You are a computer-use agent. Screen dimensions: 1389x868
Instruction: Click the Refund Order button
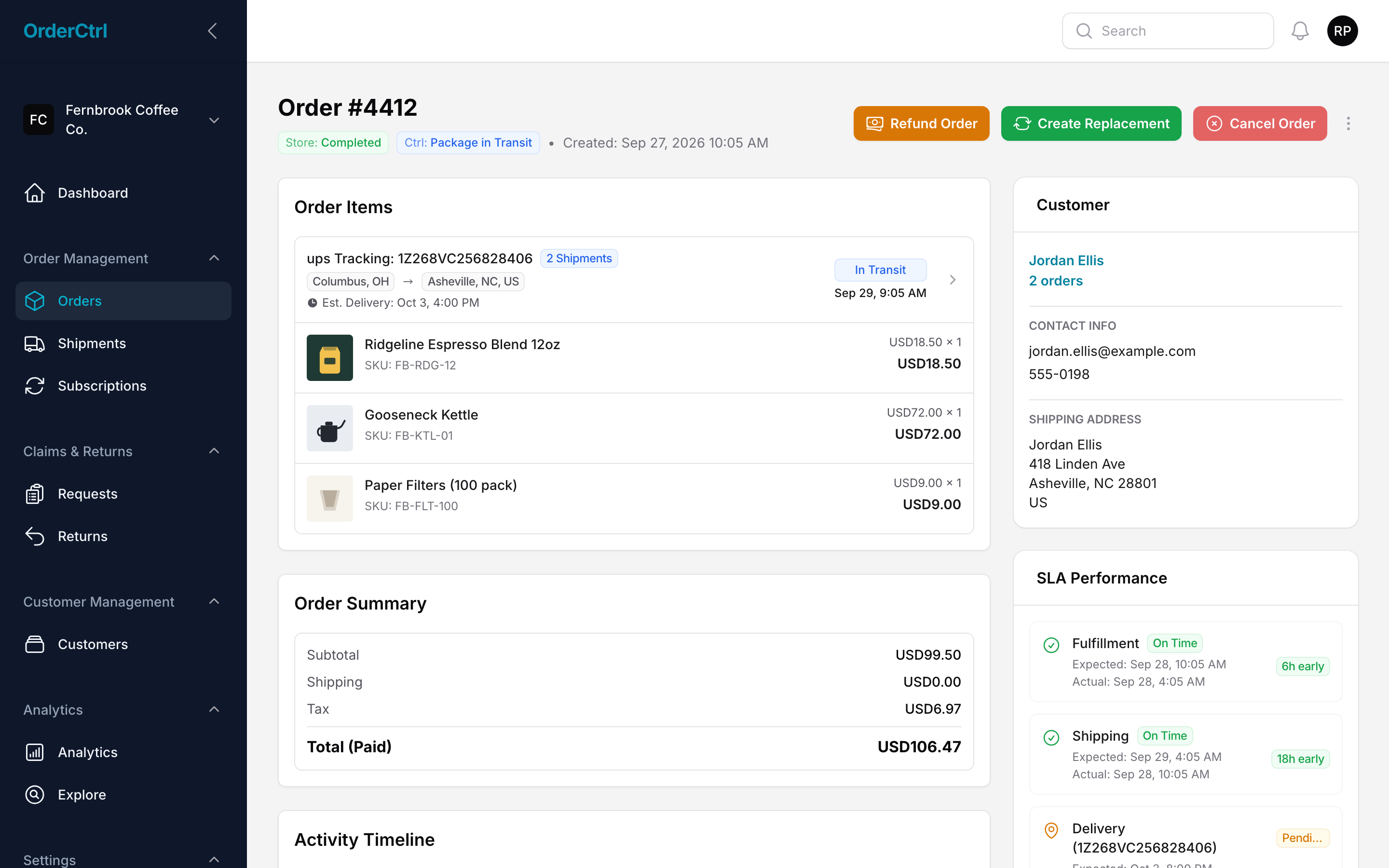[x=921, y=123]
